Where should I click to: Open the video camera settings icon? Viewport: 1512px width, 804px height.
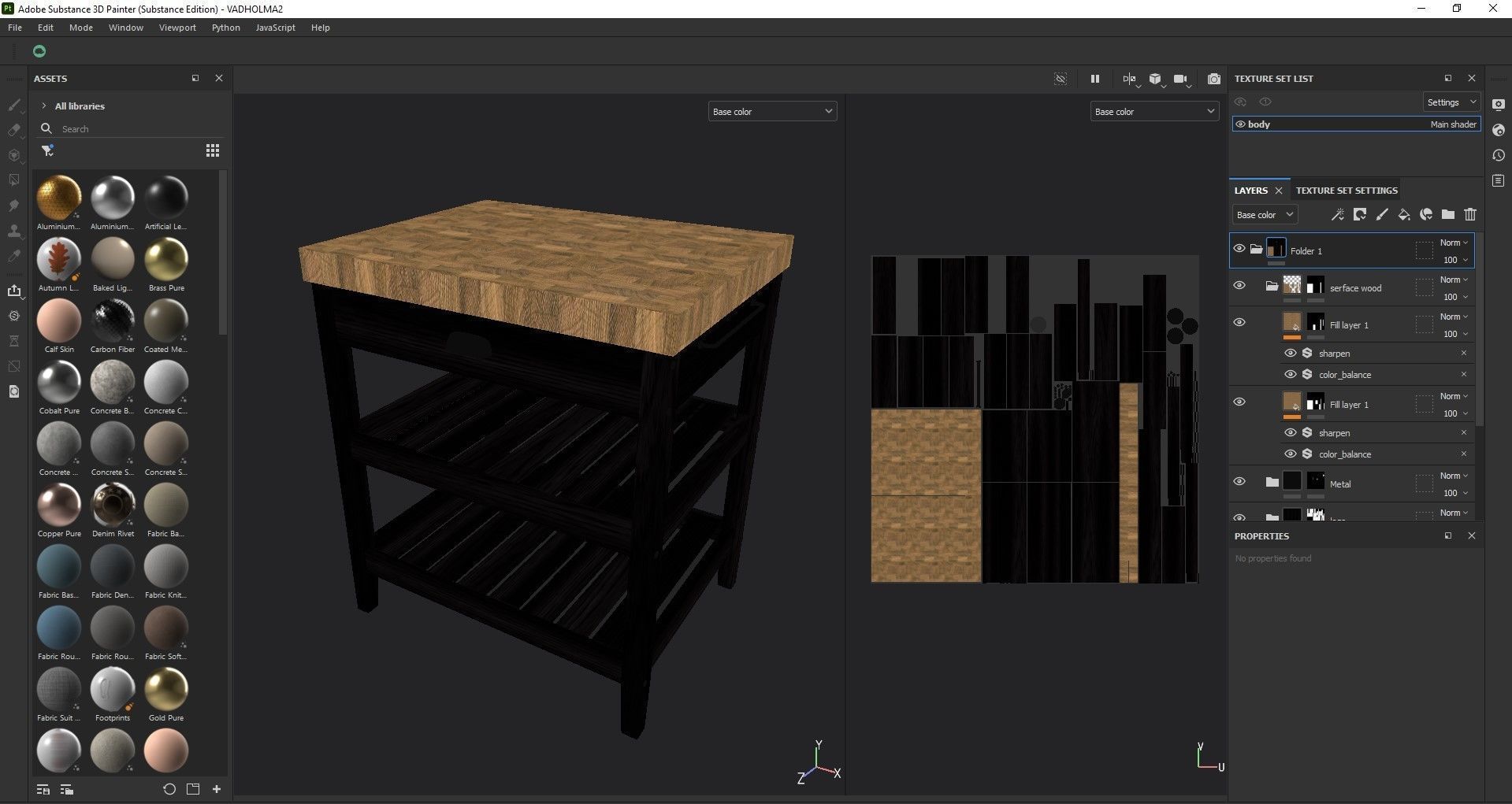click(1180, 79)
